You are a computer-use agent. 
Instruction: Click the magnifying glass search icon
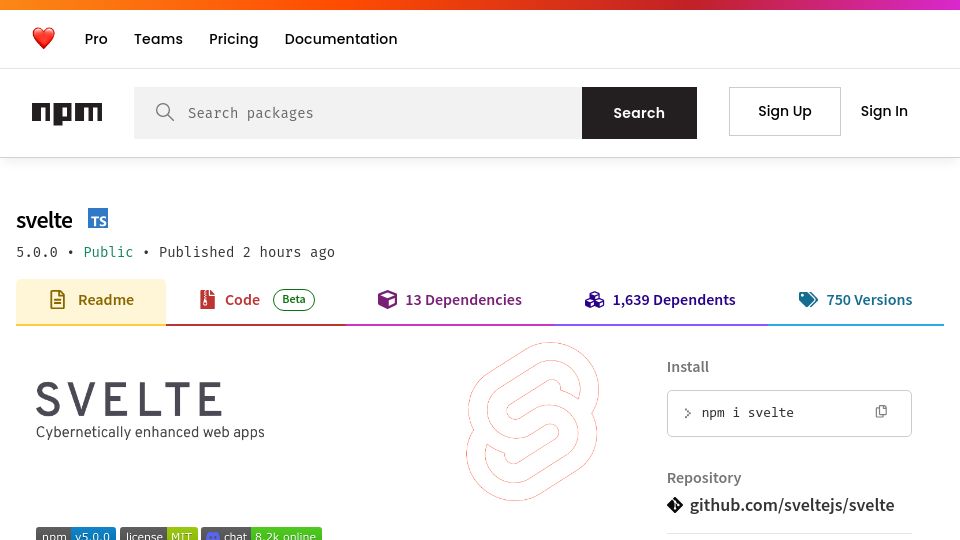coord(165,112)
